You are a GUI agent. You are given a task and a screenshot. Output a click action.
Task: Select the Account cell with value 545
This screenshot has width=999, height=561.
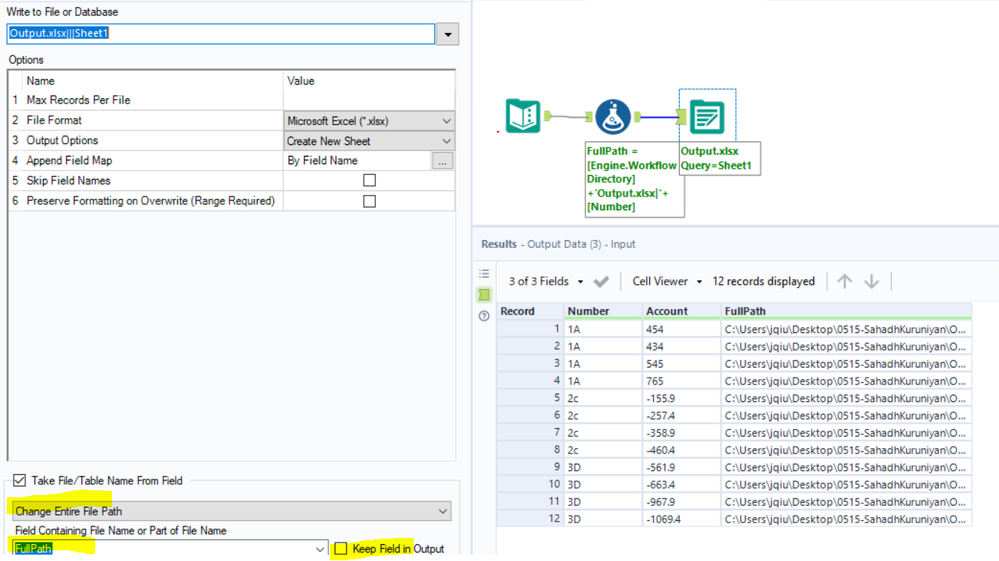681,364
